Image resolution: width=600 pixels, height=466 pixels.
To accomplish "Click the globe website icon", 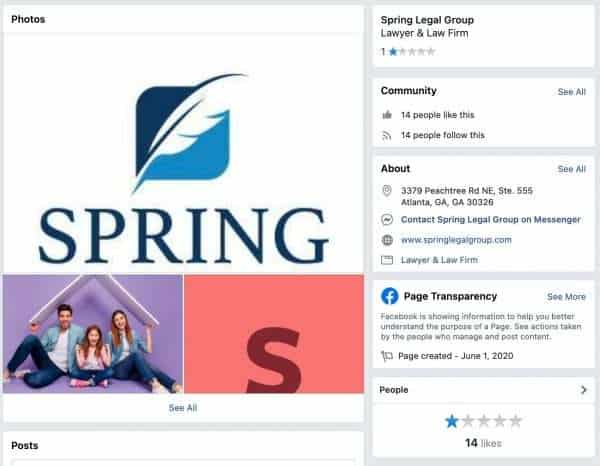I will [387, 240].
